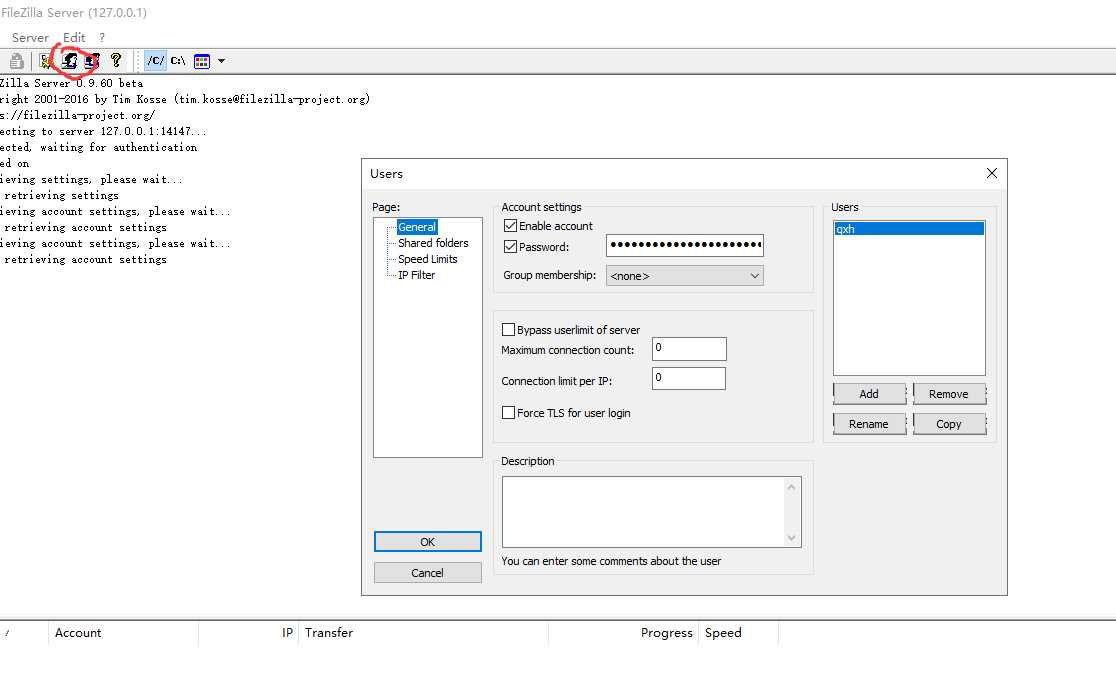Click the Speed column header
The image size is (1116, 678).
point(739,632)
